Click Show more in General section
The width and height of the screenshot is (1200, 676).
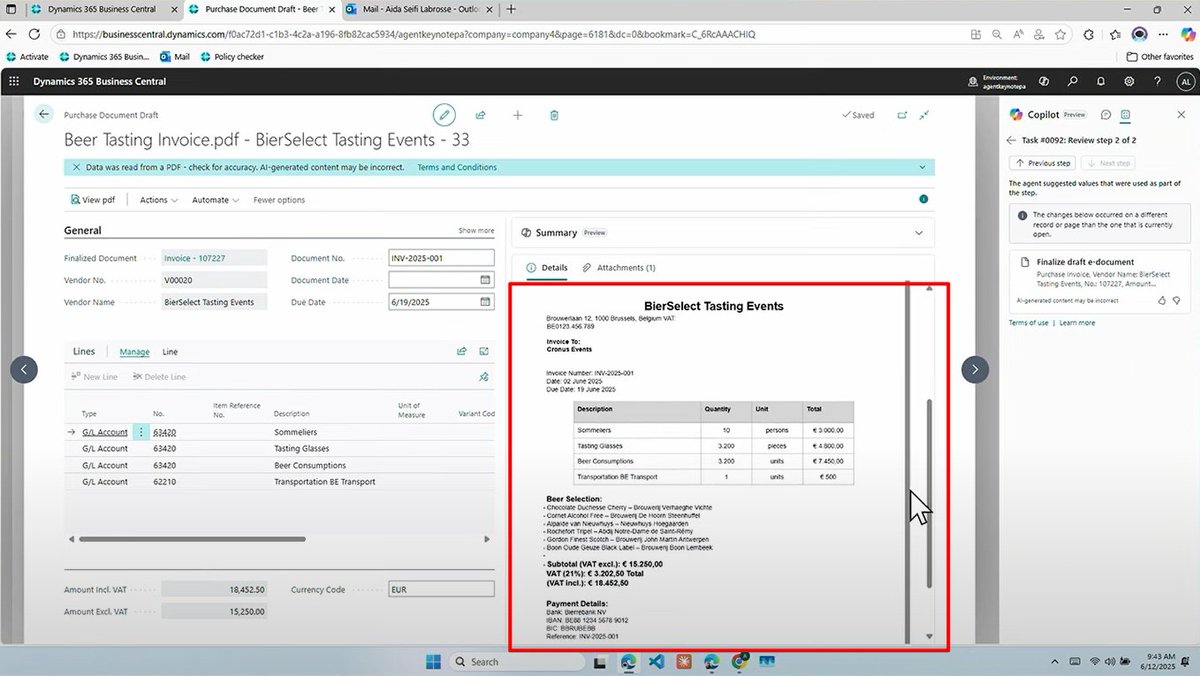[476, 231]
